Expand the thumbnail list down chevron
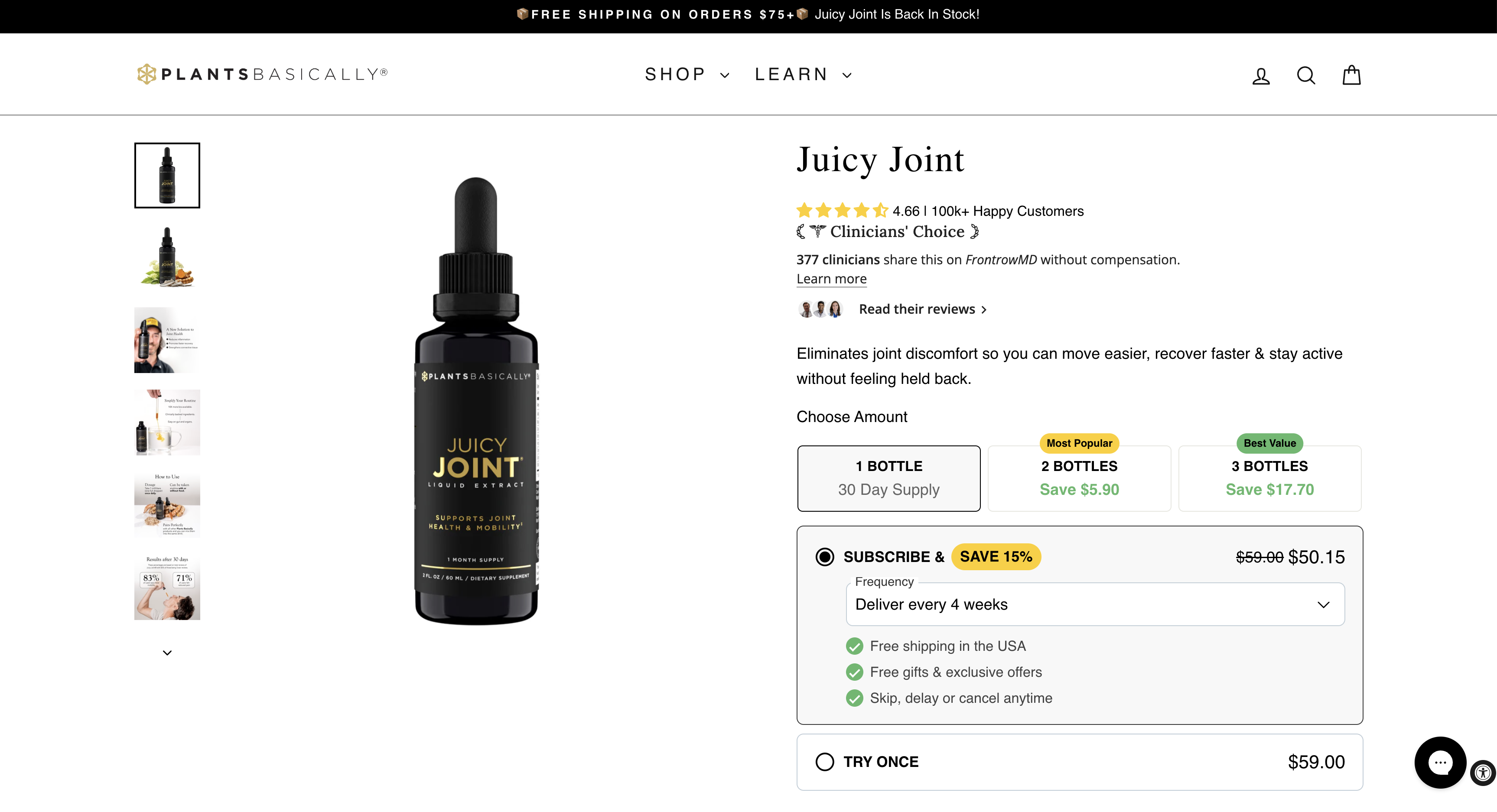1497x812 pixels. click(x=167, y=652)
